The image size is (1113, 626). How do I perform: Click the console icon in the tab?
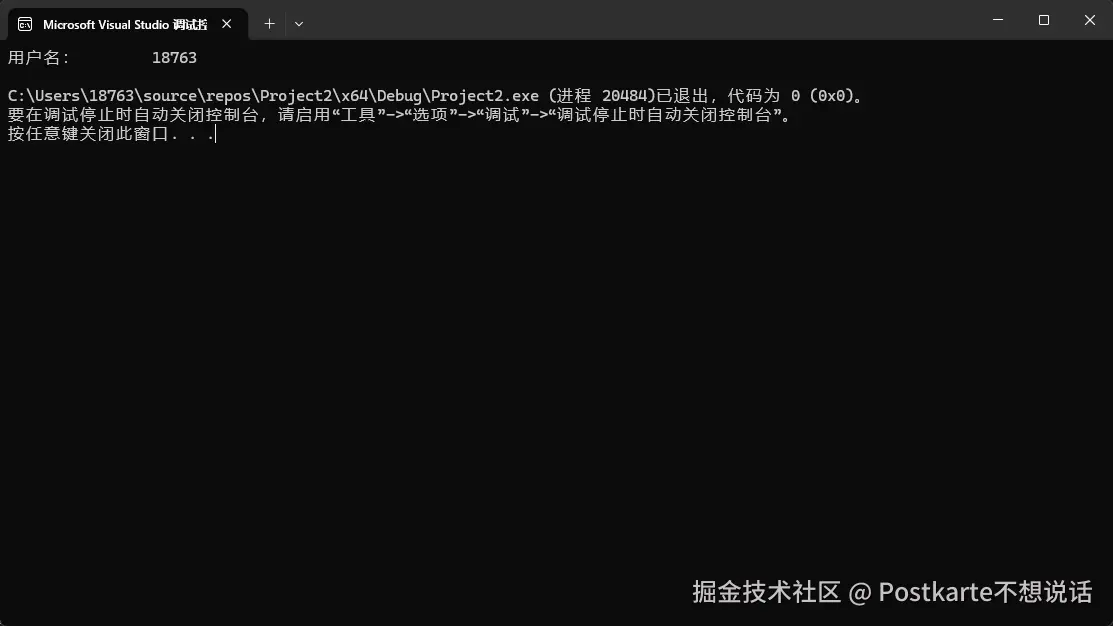coord(25,24)
